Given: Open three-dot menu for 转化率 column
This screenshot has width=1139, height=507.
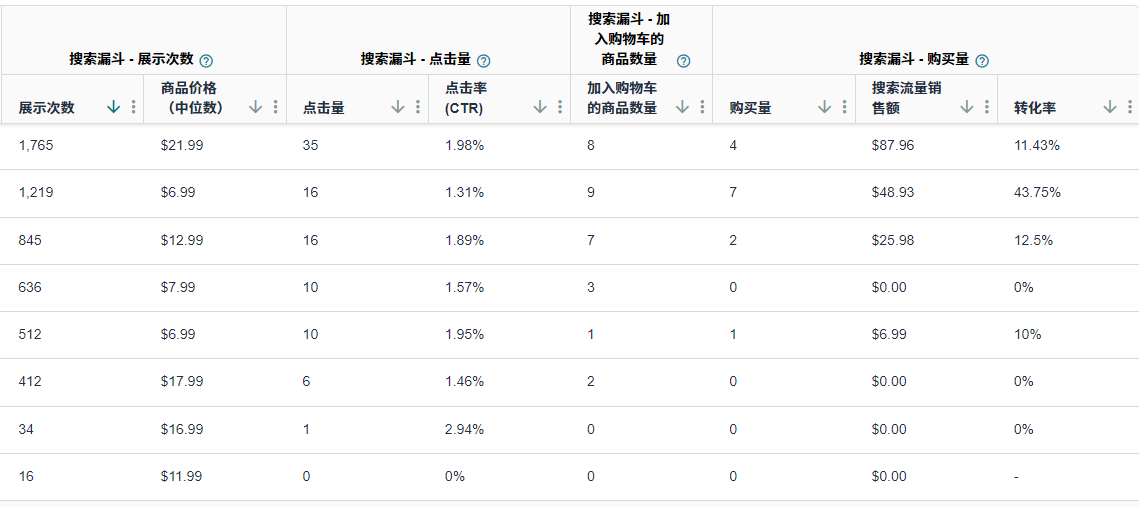Looking at the screenshot, I should pos(1130,107).
